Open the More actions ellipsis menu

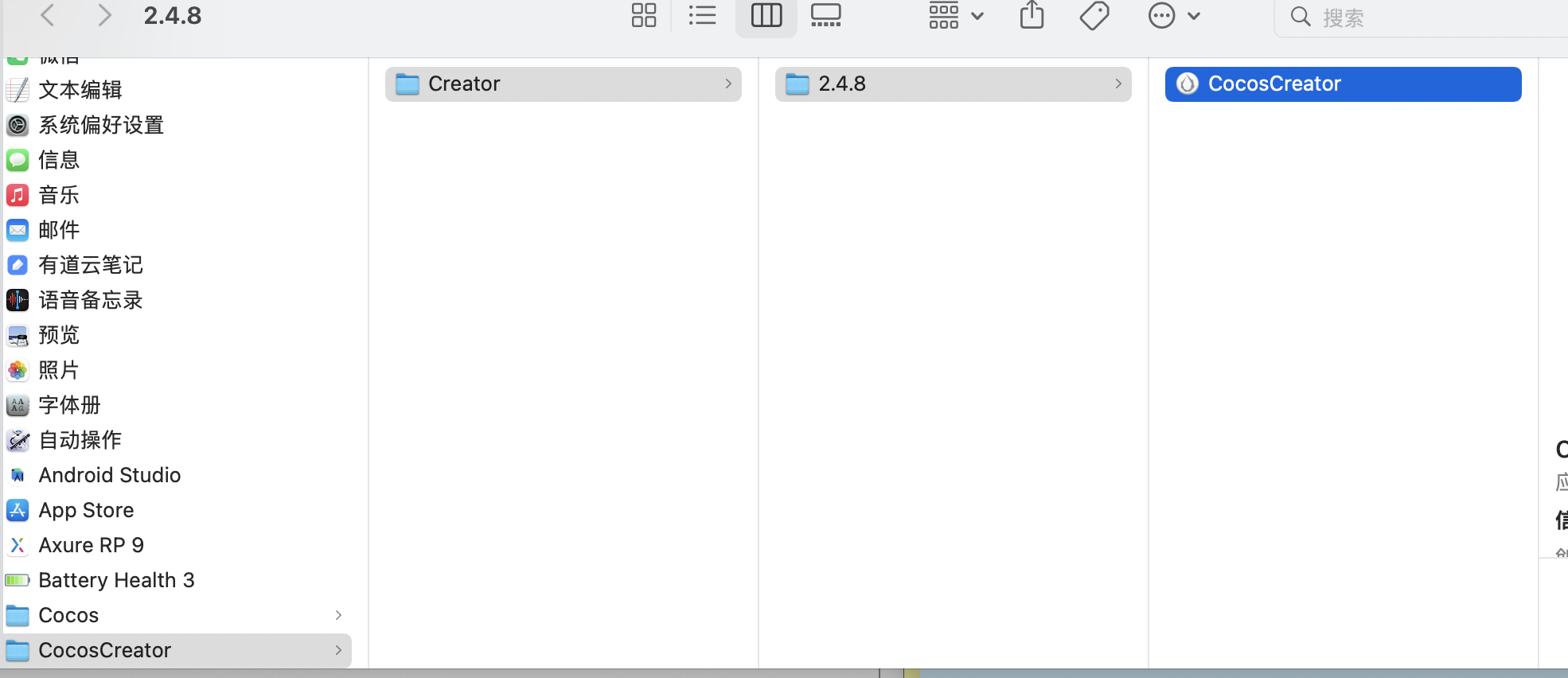[x=1174, y=15]
